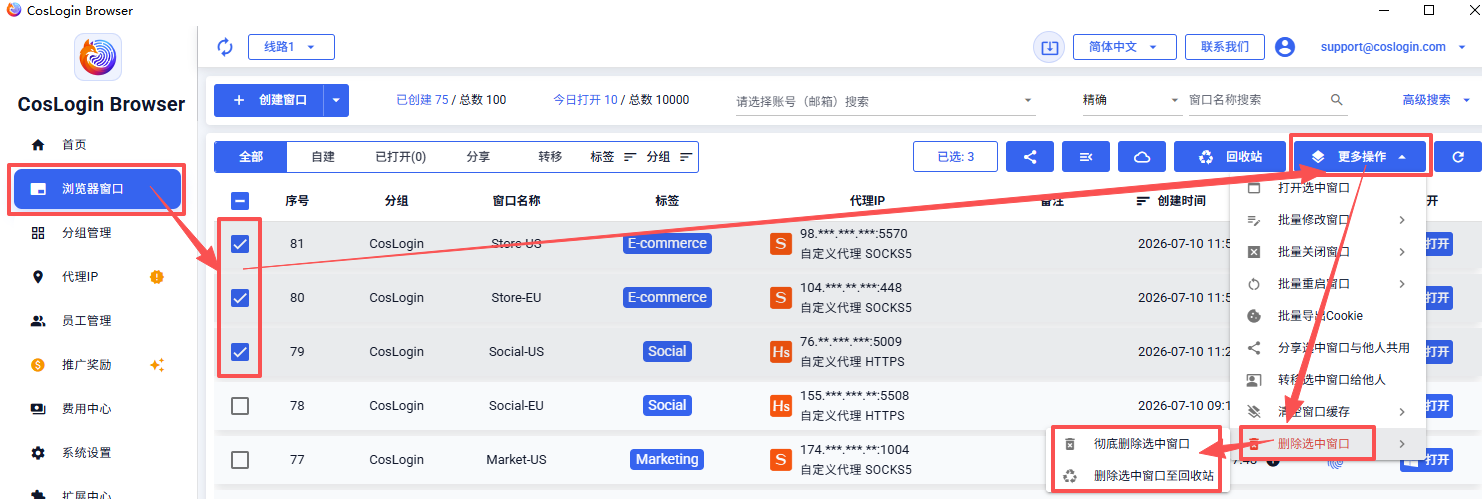Viewport: 1482px width, 499px height.
Task: Click the fingerprint icon in row 77
Action: tap(1336, 460)
